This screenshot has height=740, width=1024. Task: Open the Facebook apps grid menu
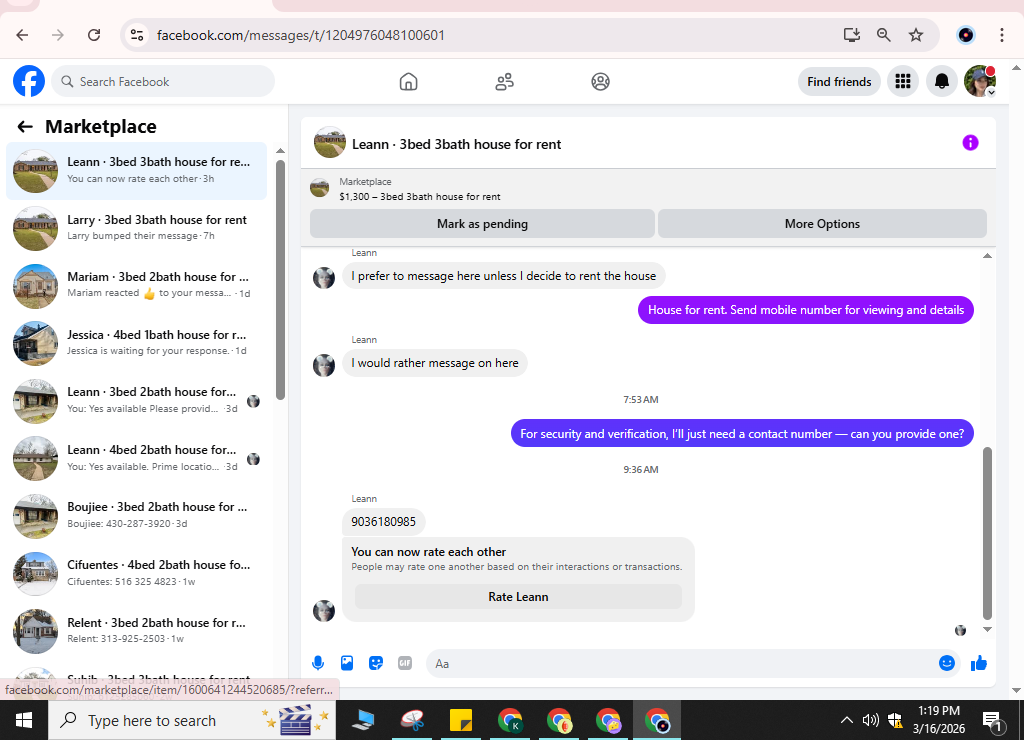pos(903,82)
